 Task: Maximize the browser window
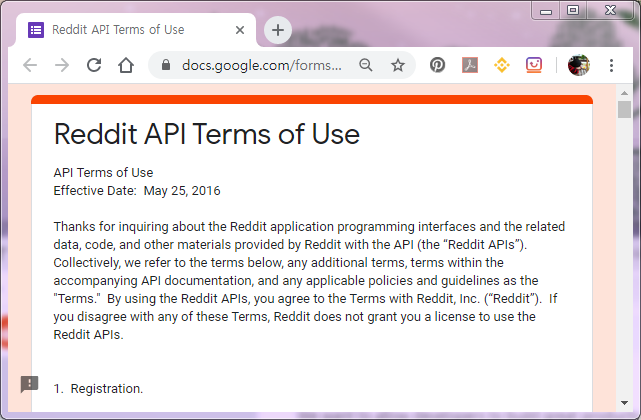click(x=573, y=10)
